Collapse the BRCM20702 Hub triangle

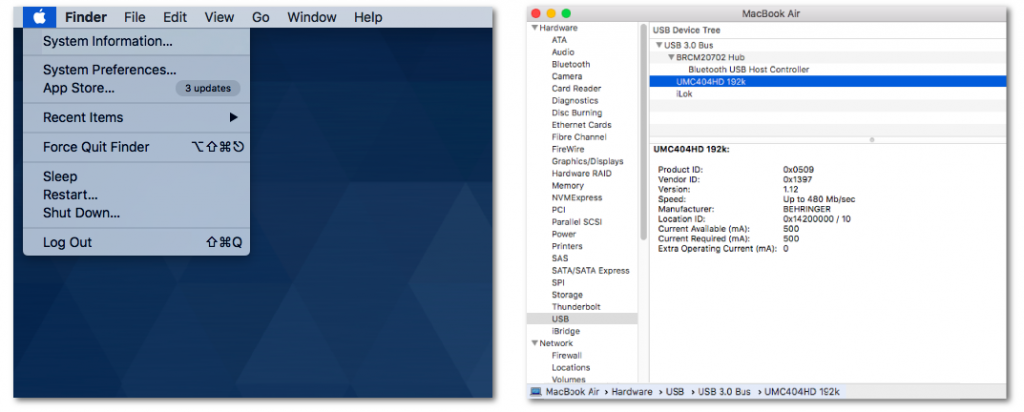click(x=671, y=57)
